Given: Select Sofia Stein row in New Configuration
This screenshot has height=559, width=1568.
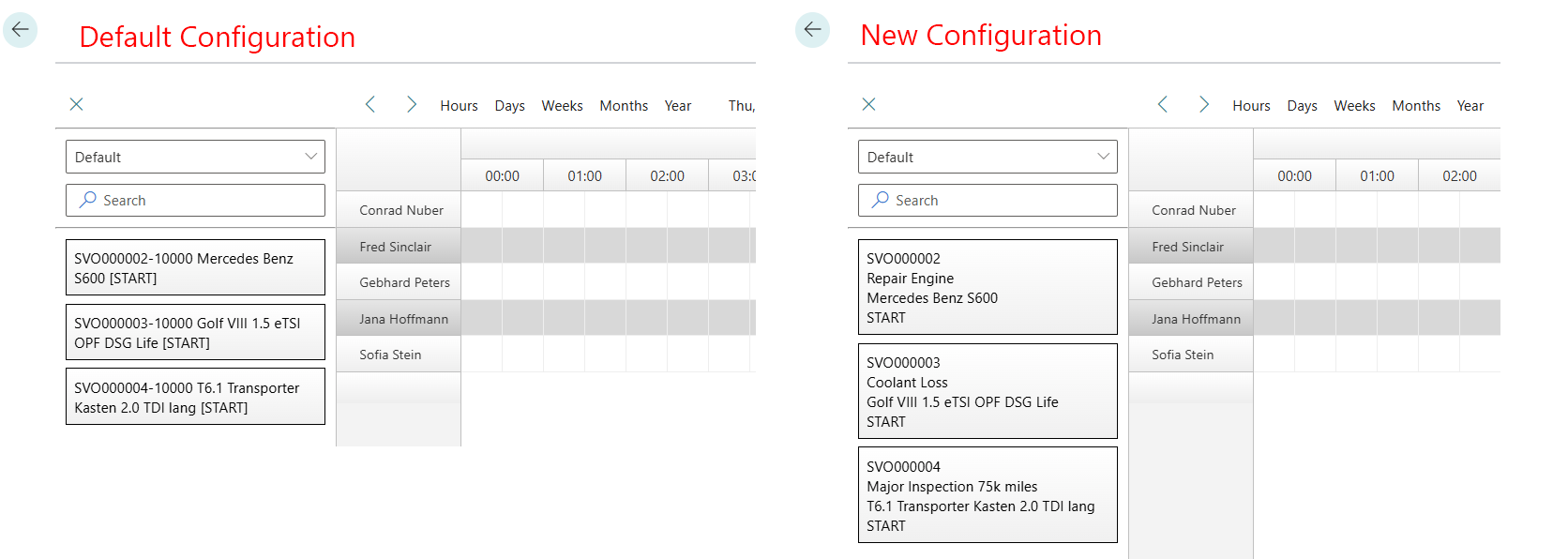Looking at the screenshot, I should tap(1191, 355).
